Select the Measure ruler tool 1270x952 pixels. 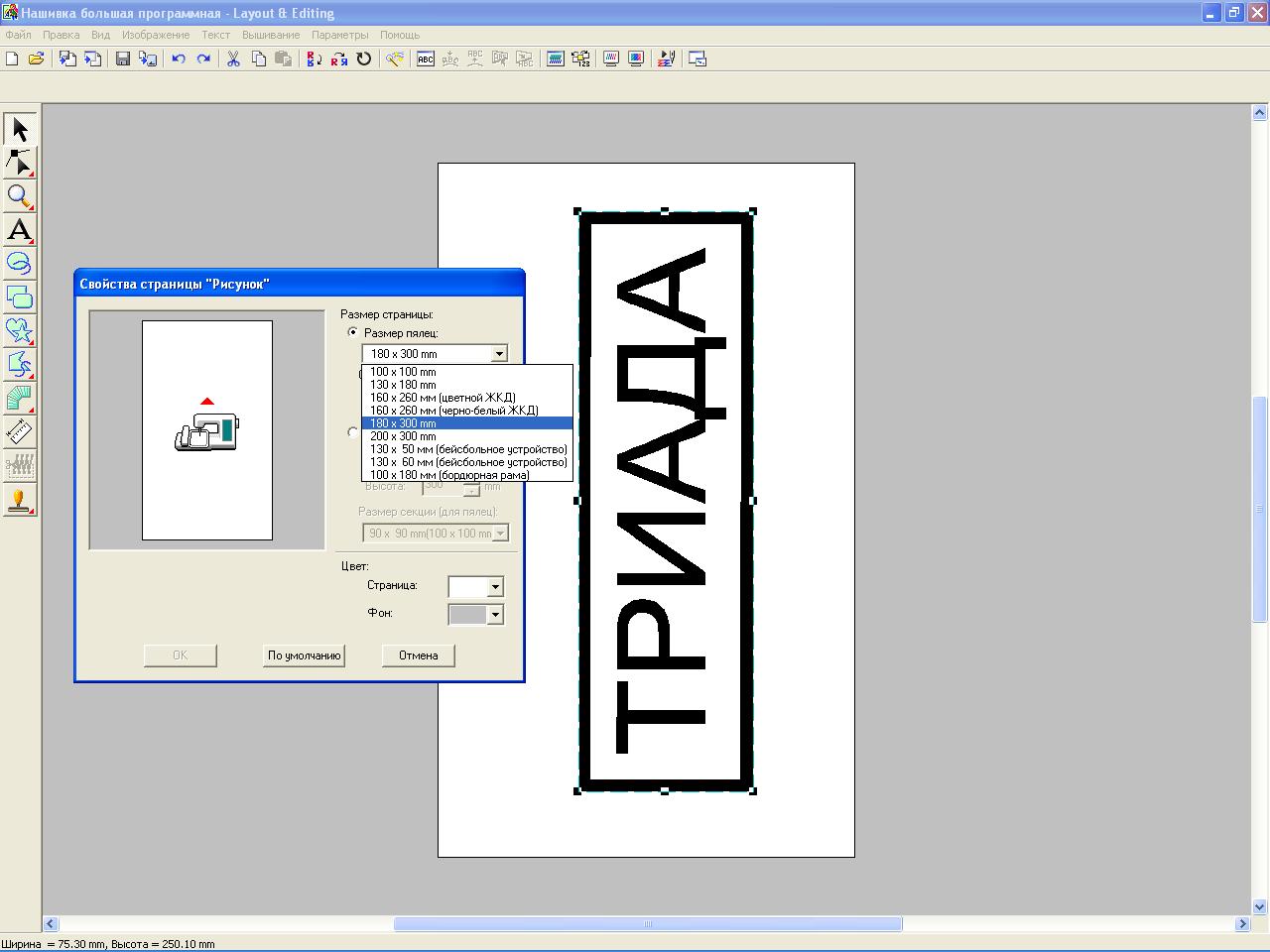pyautogui.click(x=20, y=431)
